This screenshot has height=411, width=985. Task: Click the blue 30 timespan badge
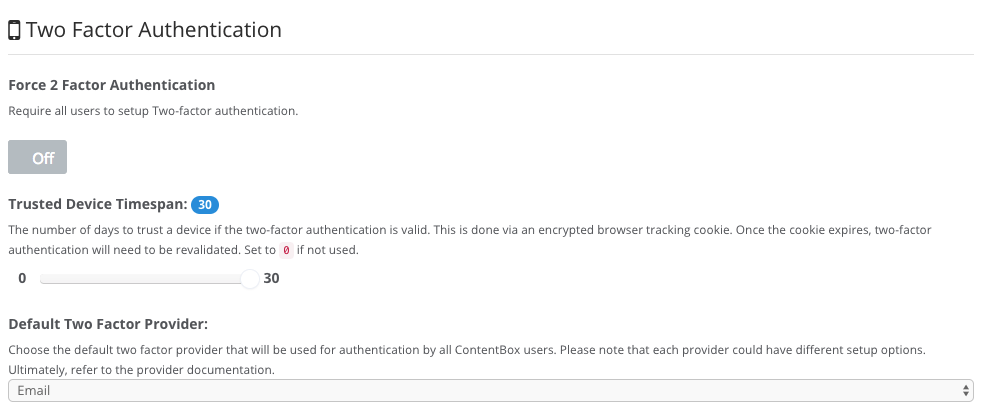205,205
